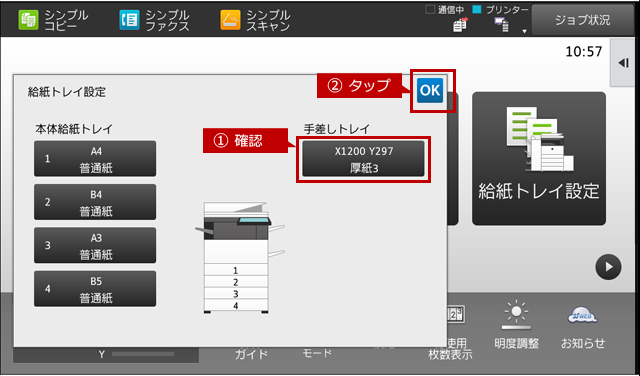The width and height of the screenshot is (640, 376).
Task: Open Simple Copy (シンプルコピー) mode
Action: point(53,20)
